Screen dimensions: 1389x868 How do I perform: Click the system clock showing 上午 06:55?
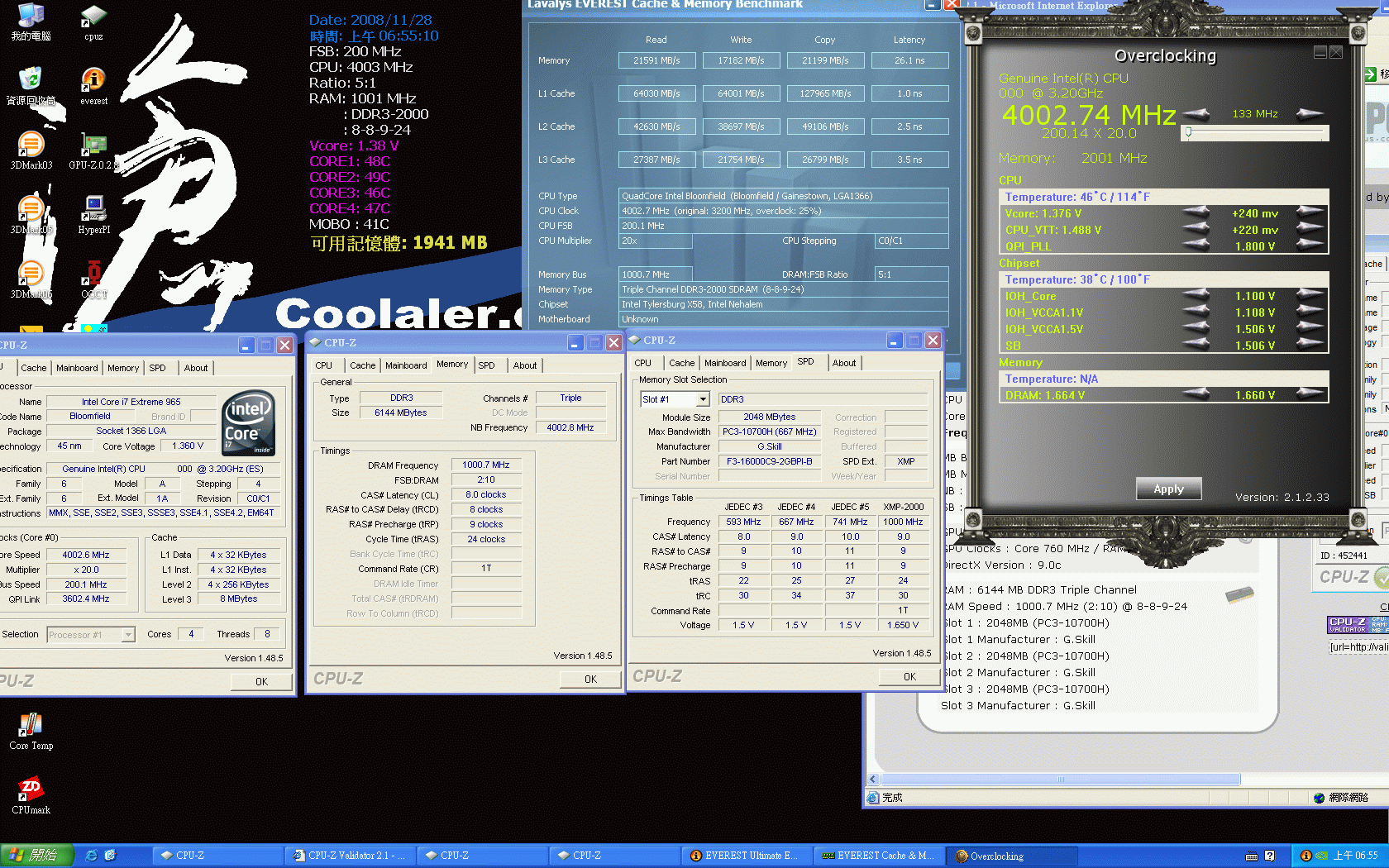point(1356,856)
